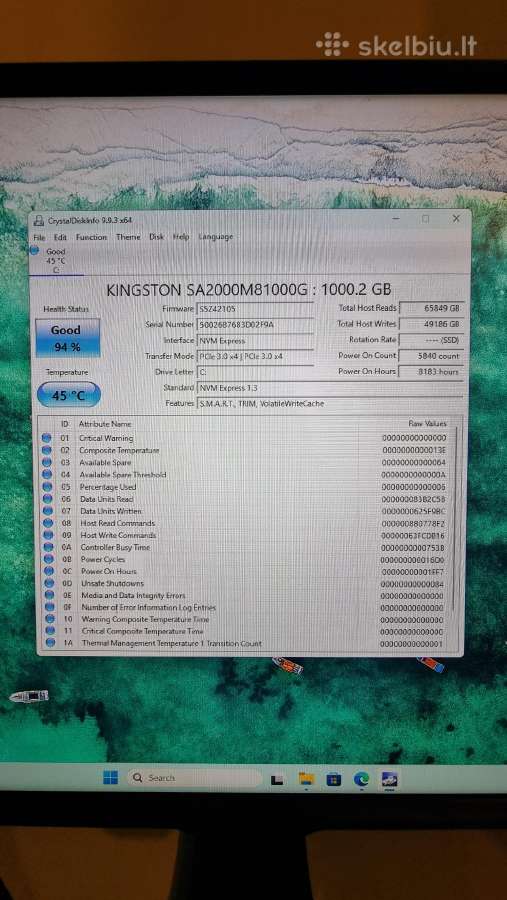Click the CrystalDiskInfo taskbar icon
Image resolution: width=507 pixels, height=900 pixels.
pos(390,779)
